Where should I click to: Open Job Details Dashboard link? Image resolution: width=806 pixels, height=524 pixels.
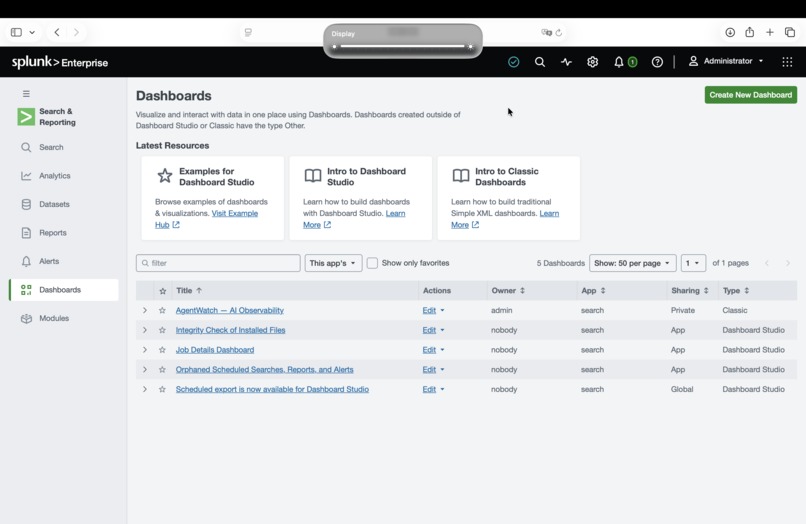215,350
